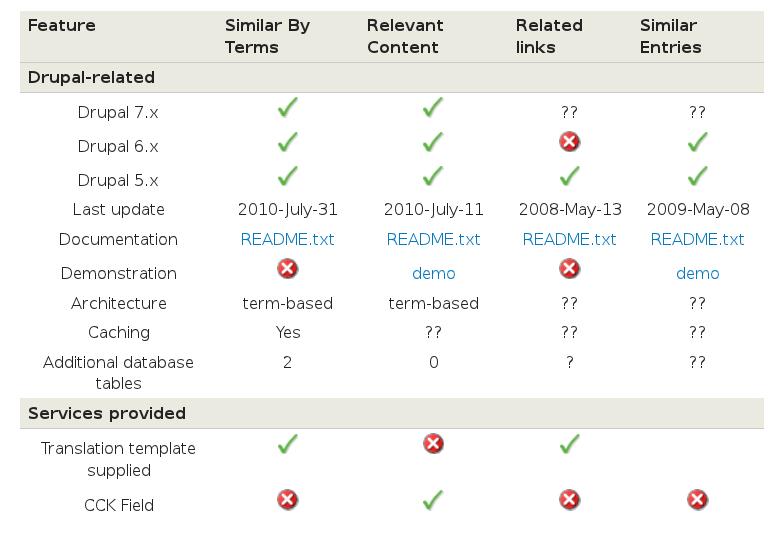Click the Similar By Terms column header

tap(267, 36)
